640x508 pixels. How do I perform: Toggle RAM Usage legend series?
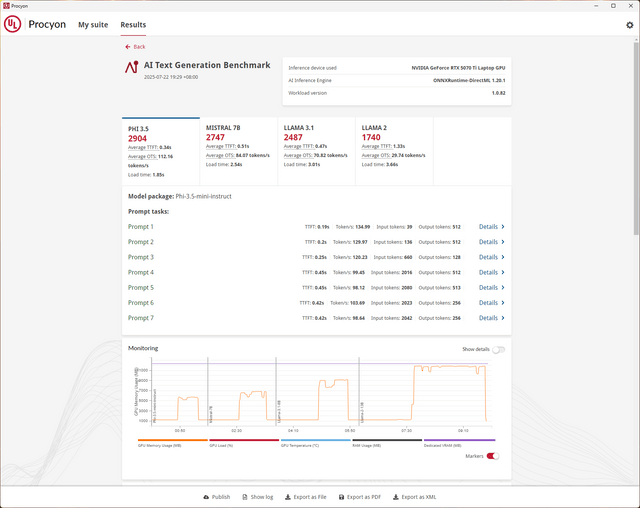[387, 443]
